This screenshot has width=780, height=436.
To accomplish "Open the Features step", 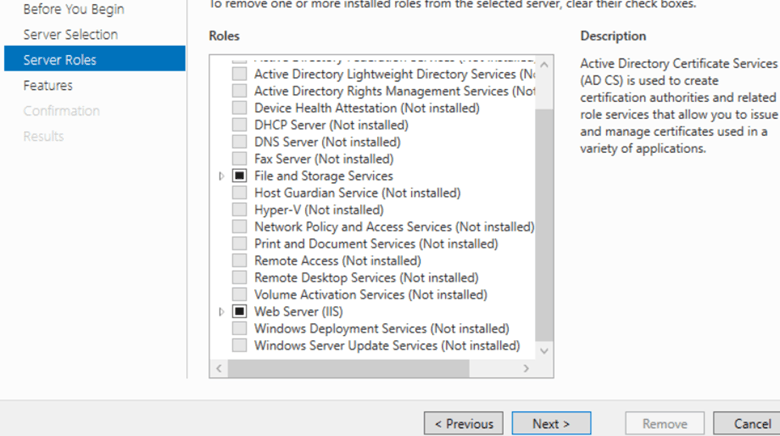I will [x=48, y=85].
